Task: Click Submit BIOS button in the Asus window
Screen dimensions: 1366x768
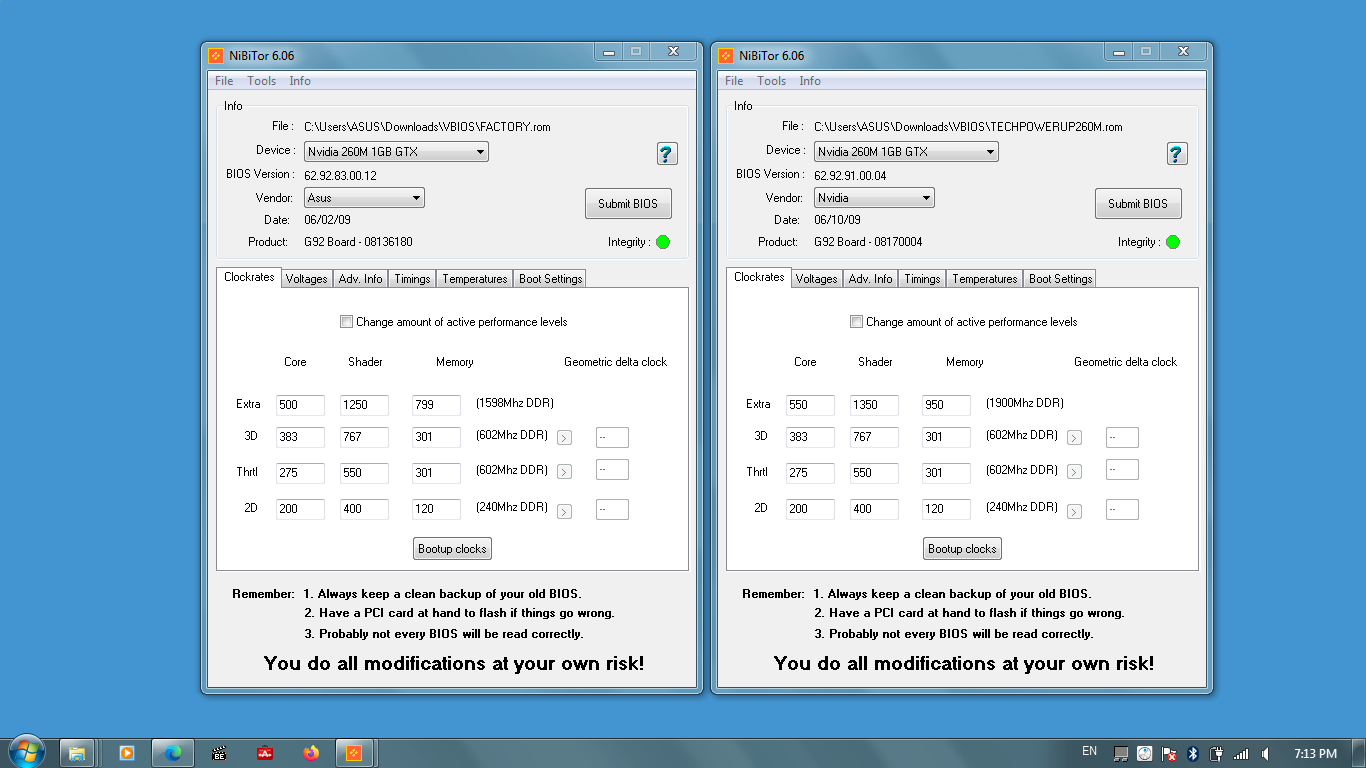Action: tap(628, 204)
